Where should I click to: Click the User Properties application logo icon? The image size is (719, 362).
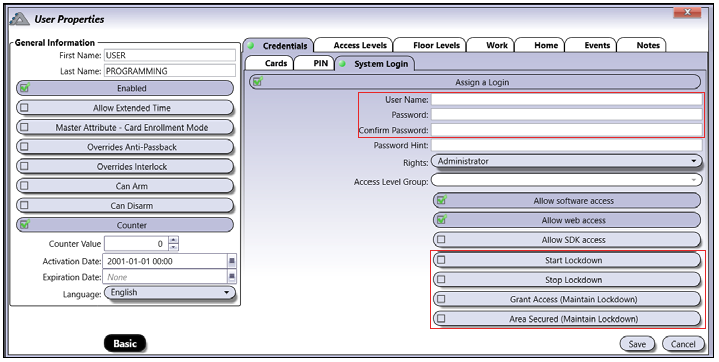point(20,19)
